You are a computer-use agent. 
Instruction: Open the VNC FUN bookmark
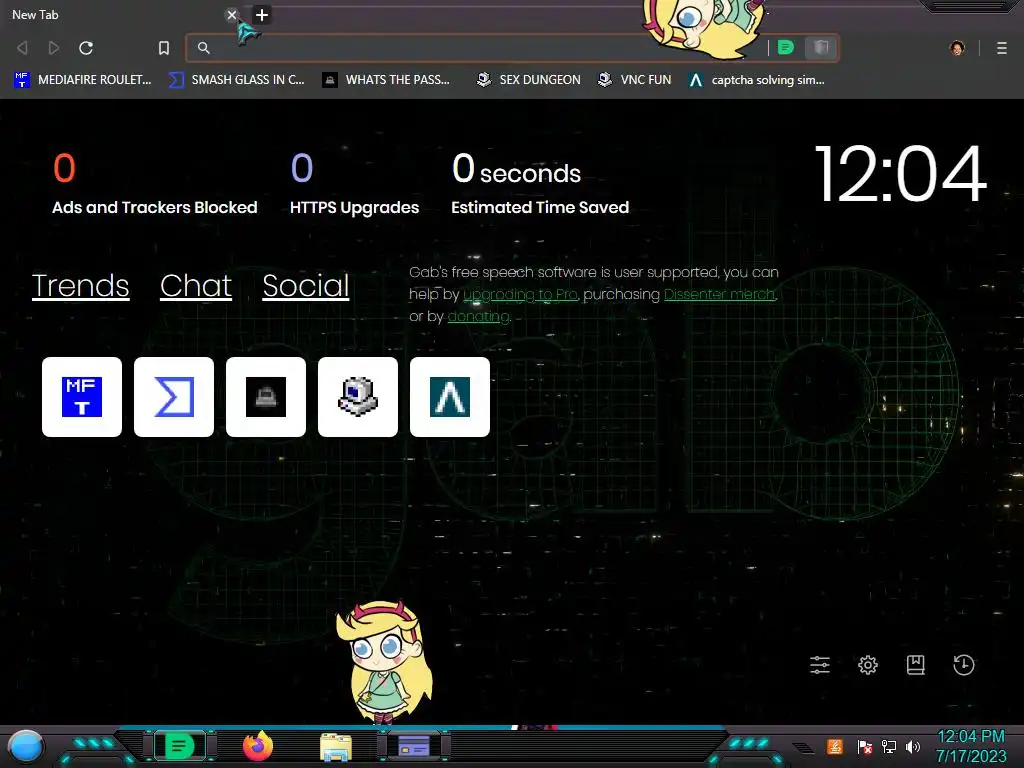[x=634, y=80]
